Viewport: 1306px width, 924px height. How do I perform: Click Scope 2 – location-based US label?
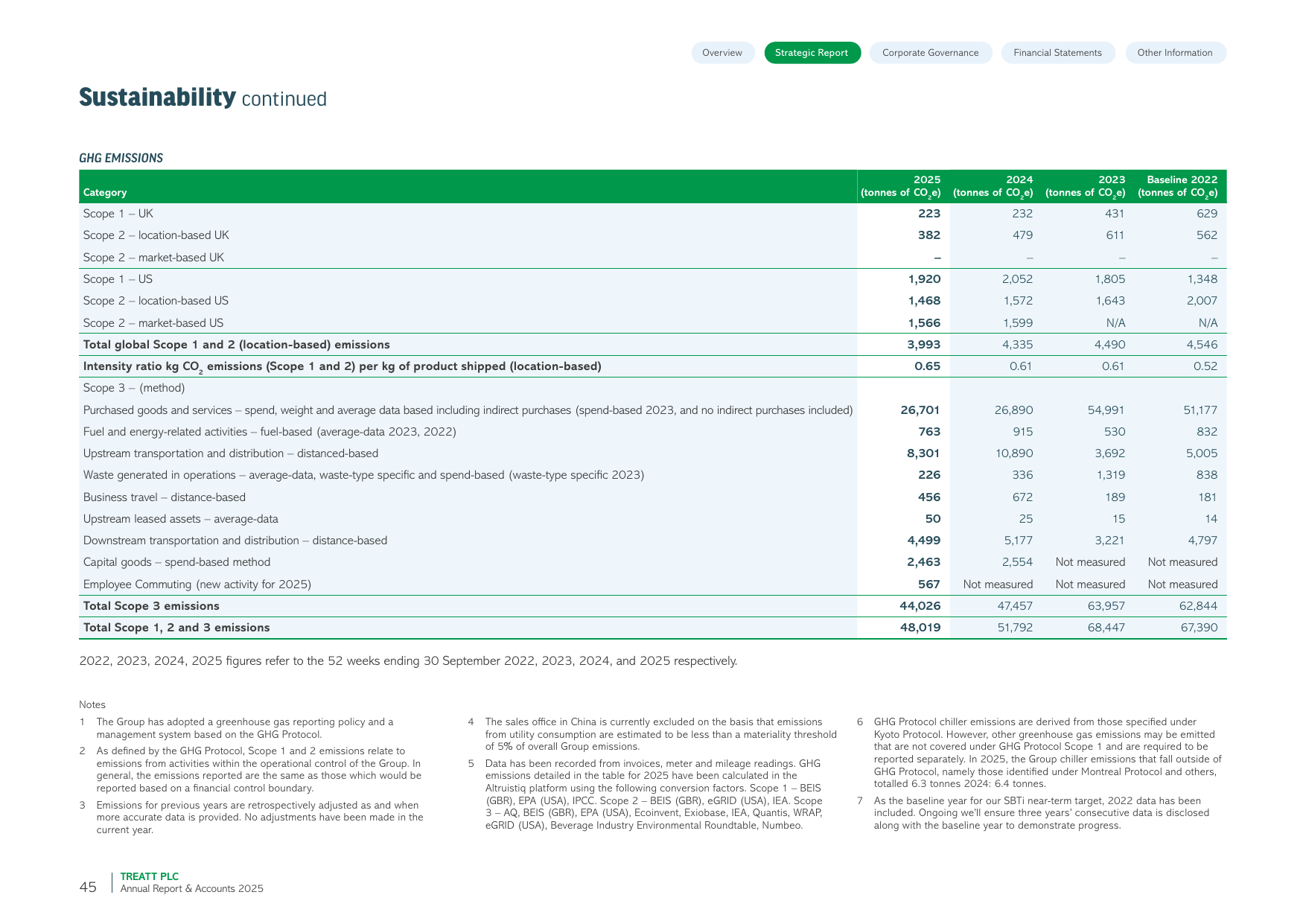(x=156, y=301)
